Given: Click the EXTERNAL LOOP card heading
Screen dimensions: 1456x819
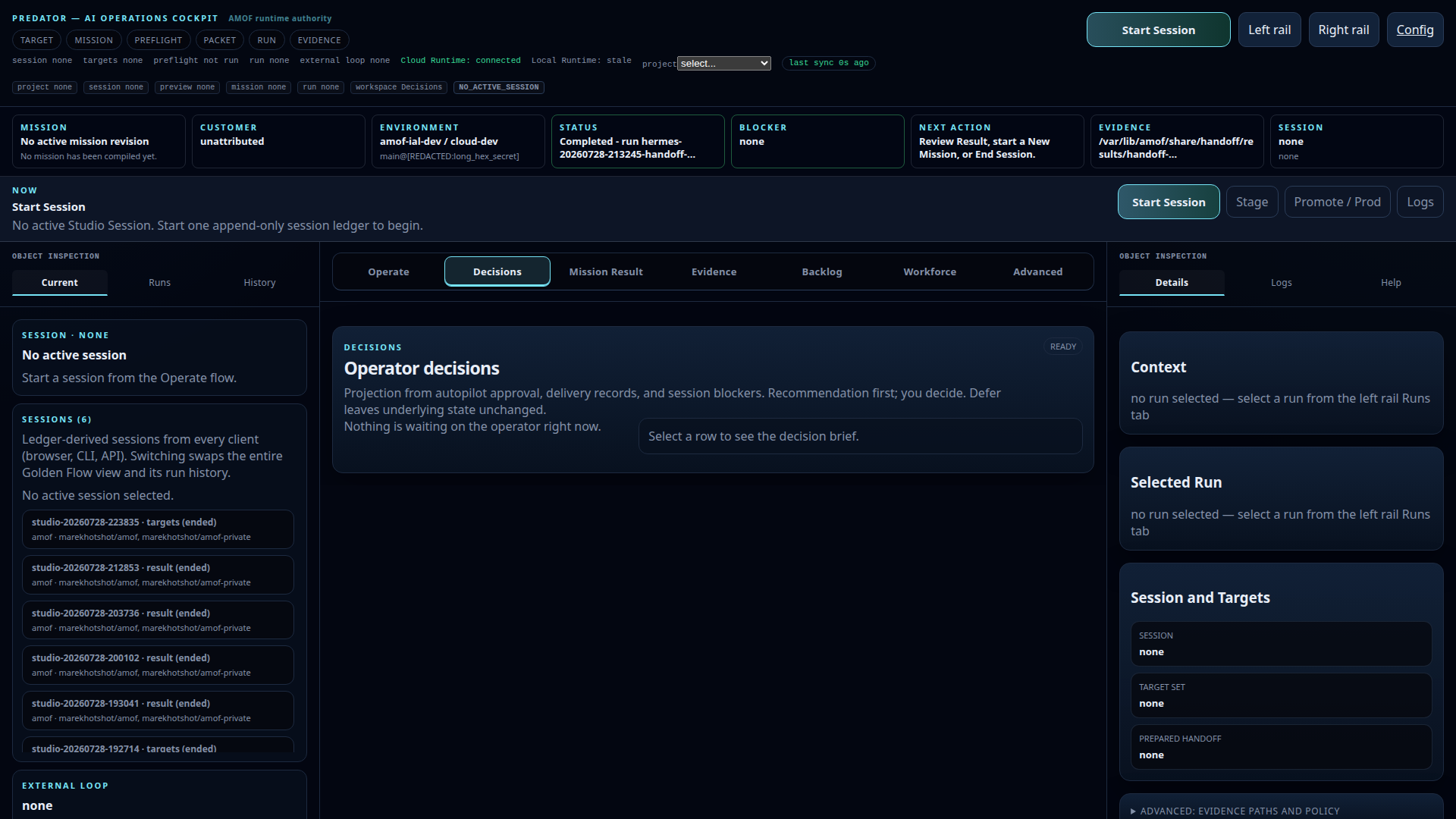Looking at the screenshot, I should tap(65, 786).
